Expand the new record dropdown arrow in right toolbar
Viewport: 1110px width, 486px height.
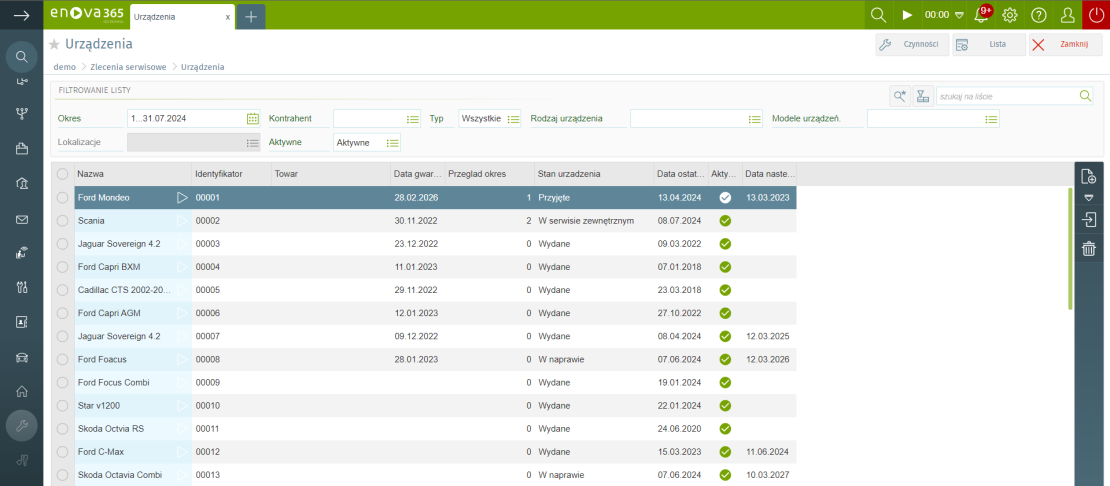pos(1089,198)
